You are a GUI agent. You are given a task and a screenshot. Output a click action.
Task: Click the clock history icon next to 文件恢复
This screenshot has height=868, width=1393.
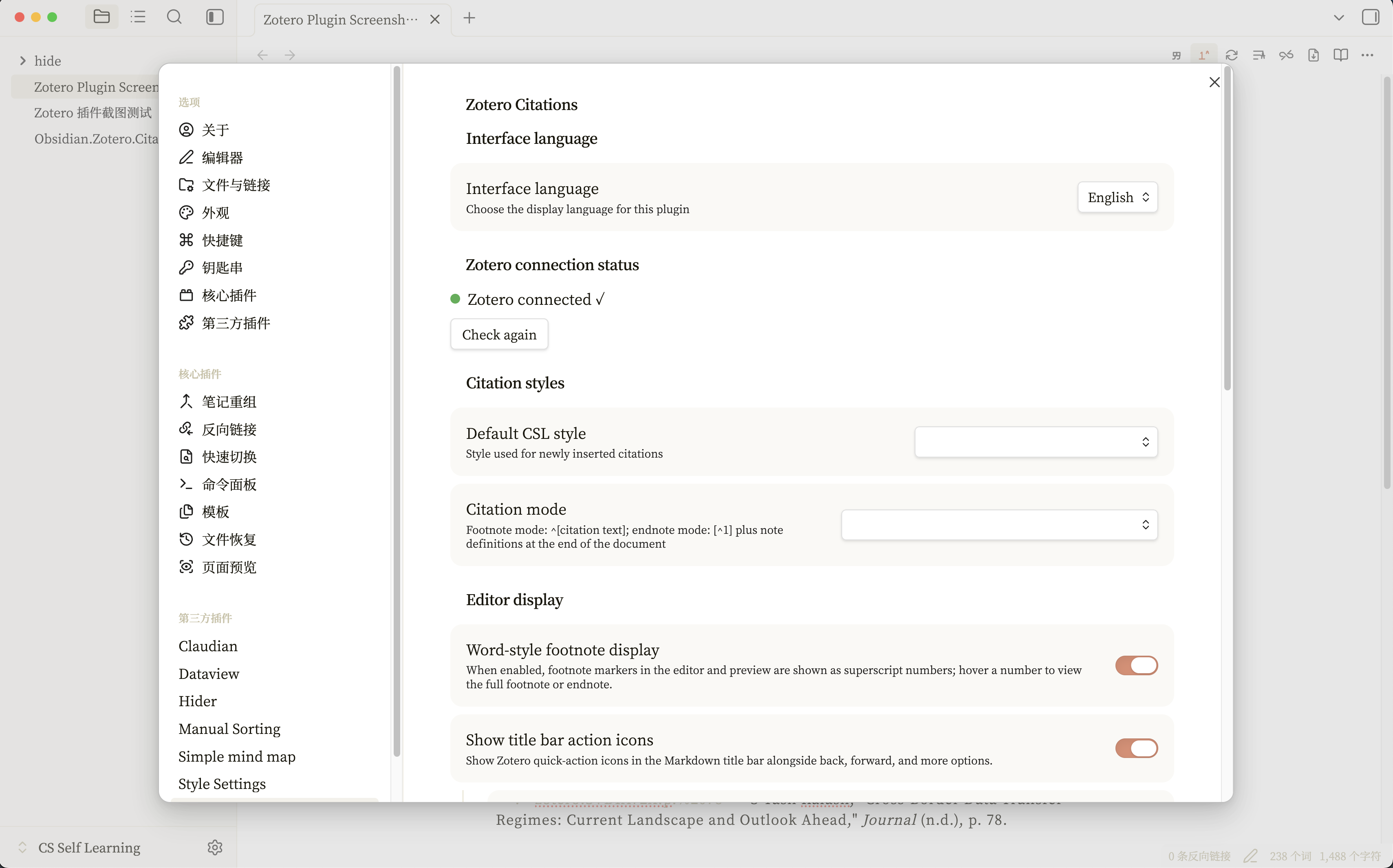(186, 539)
